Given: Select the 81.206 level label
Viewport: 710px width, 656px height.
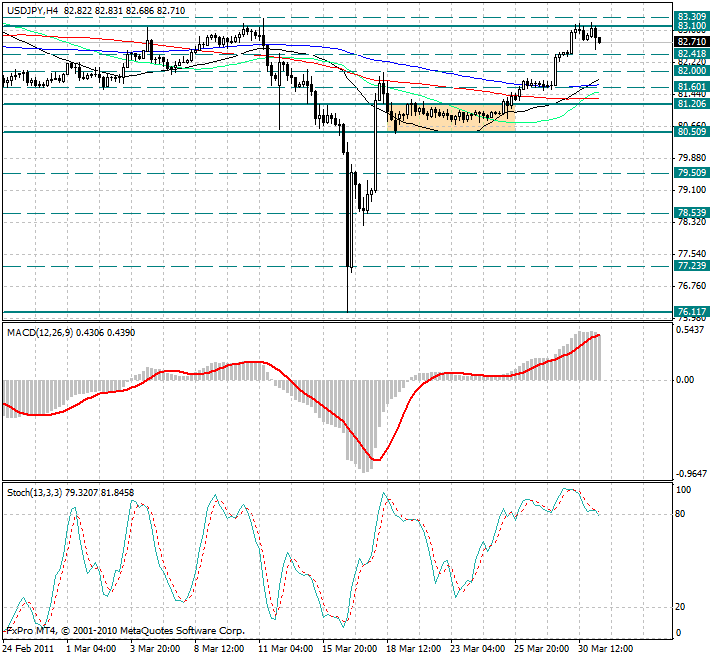Looking at the screenshot, I should pos(691,104).
